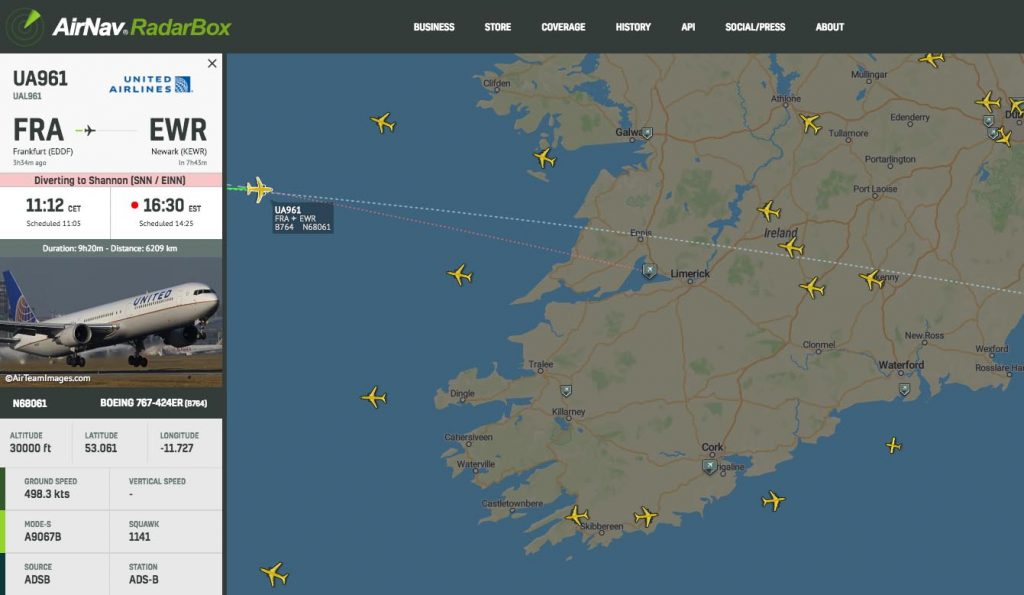Select the aircraft north of Mullingar
Image resolution: width=1024 pixels, height=595 pixels.
[x=932, y=59]
